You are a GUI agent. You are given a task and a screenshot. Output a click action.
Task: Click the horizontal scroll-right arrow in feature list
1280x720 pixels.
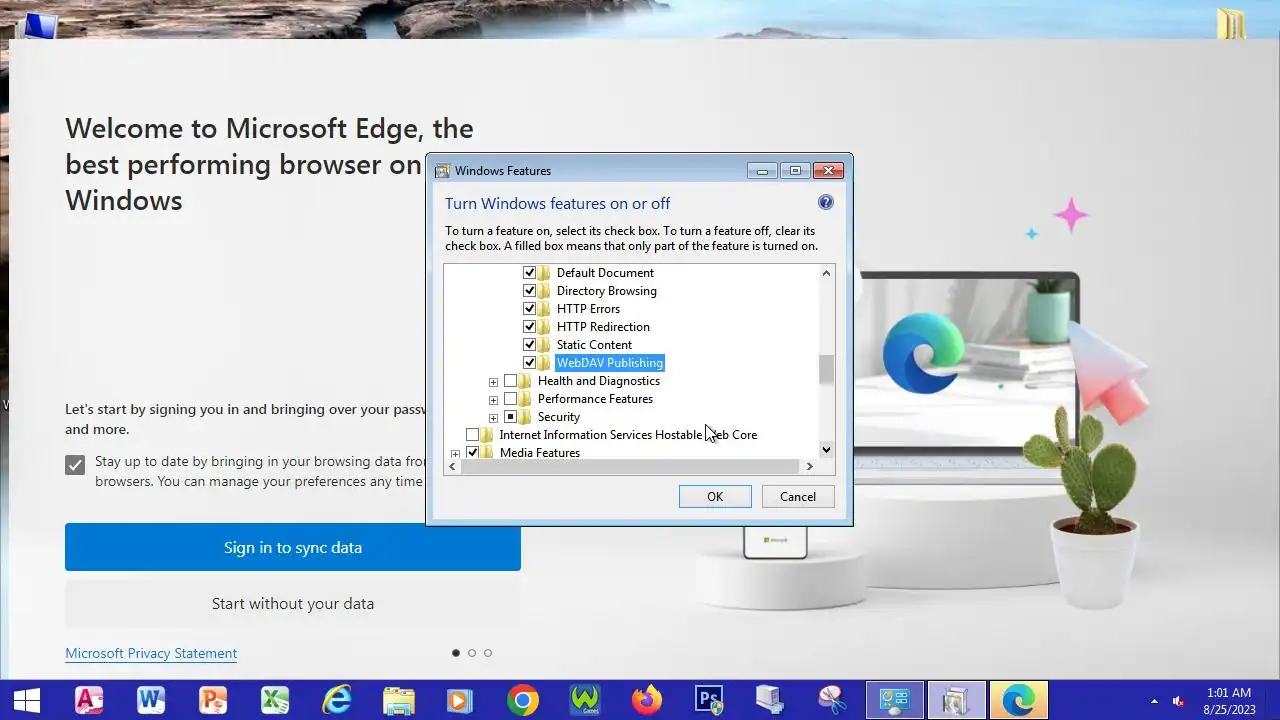[810, 466]
